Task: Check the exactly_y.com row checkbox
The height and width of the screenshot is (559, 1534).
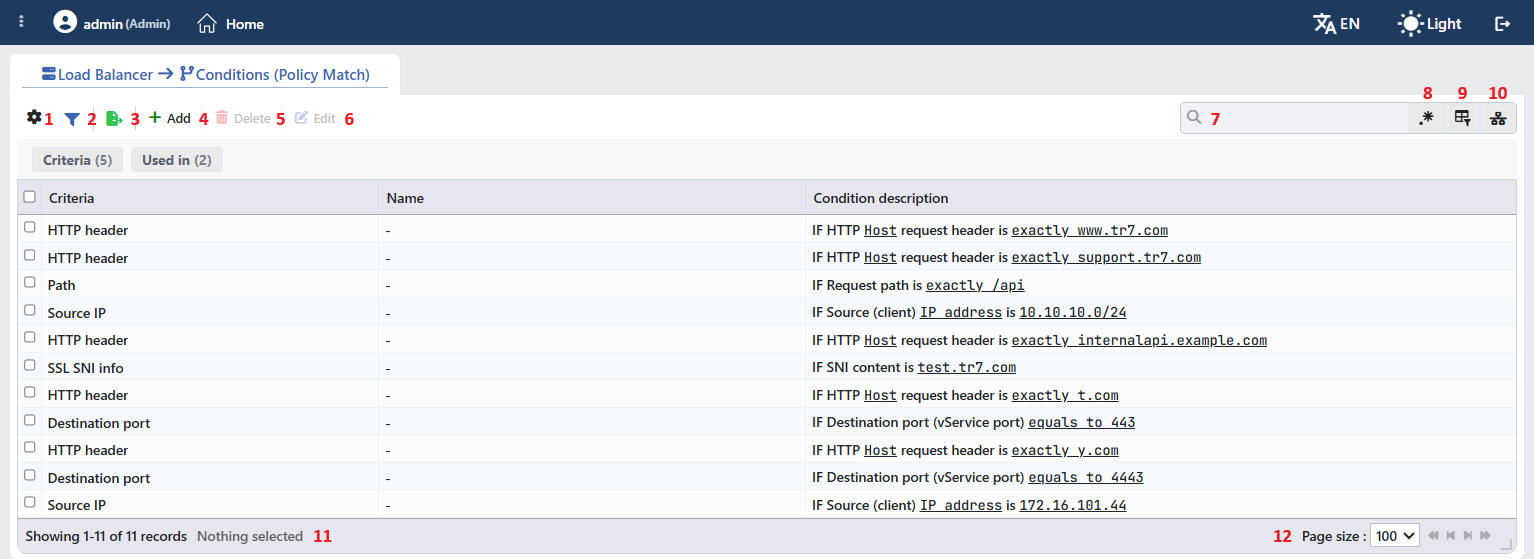Action: click(x=30, y=448)
